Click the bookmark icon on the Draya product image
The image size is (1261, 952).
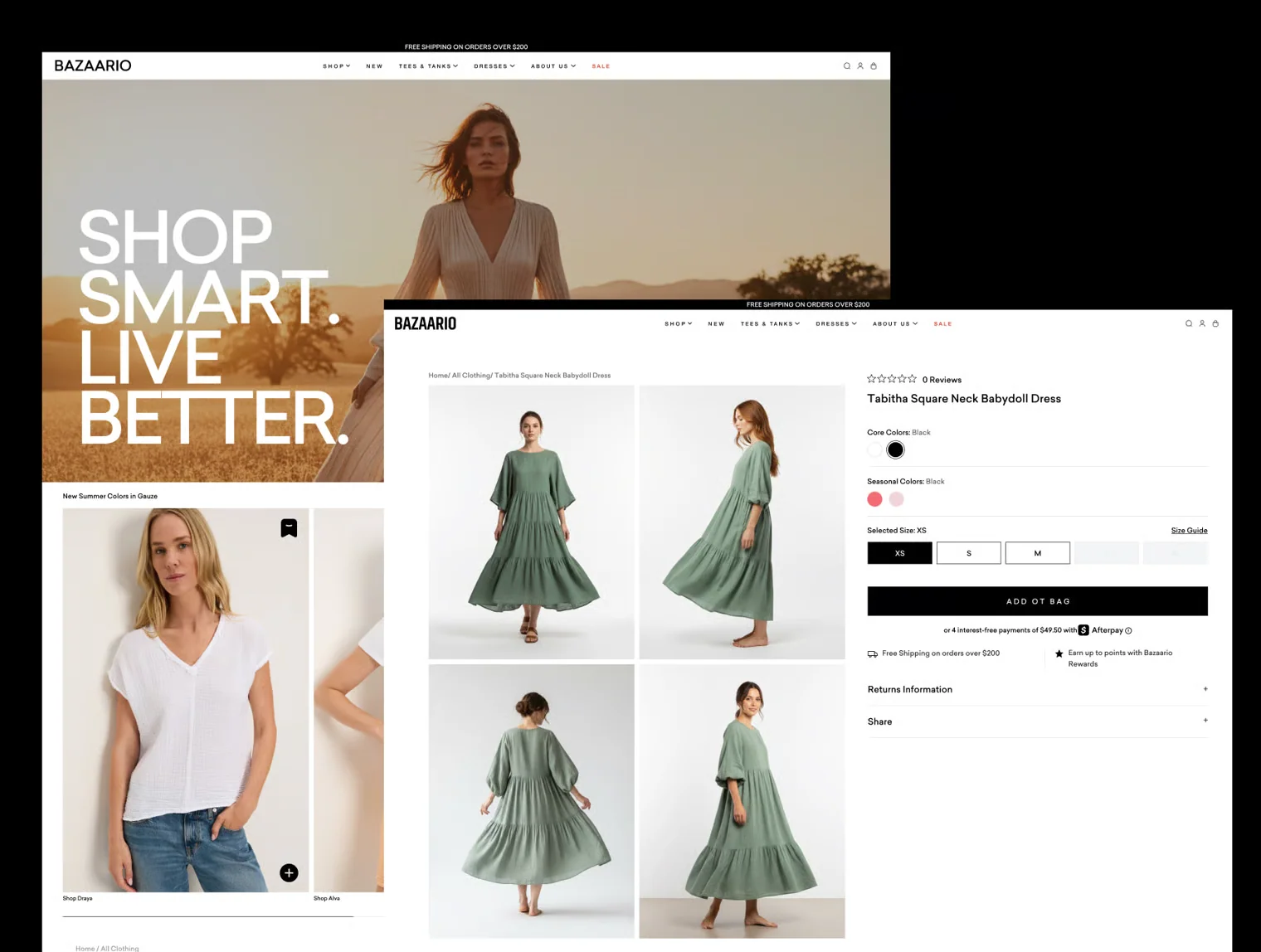click(x=289, y=528)
